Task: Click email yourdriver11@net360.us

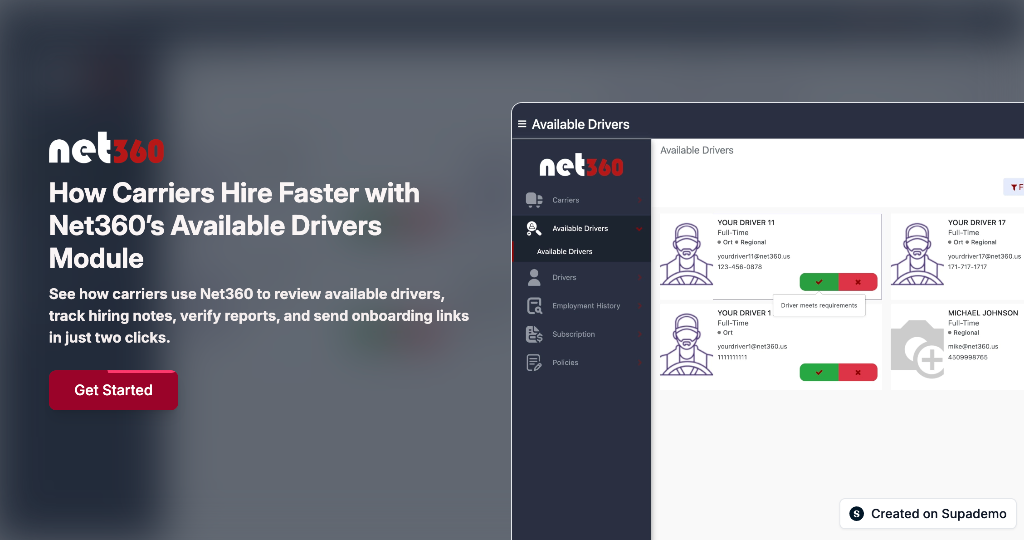Action: coord(754,257)
